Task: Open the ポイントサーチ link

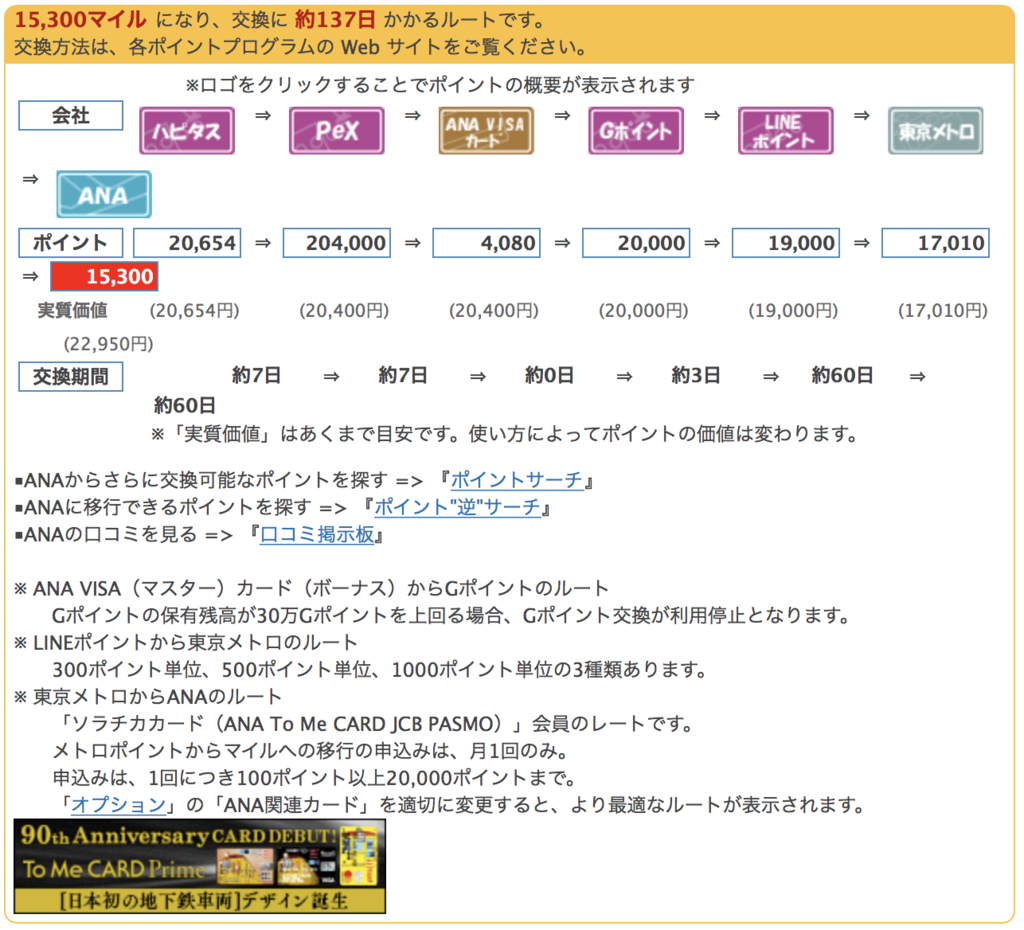Action: [517, 480]
